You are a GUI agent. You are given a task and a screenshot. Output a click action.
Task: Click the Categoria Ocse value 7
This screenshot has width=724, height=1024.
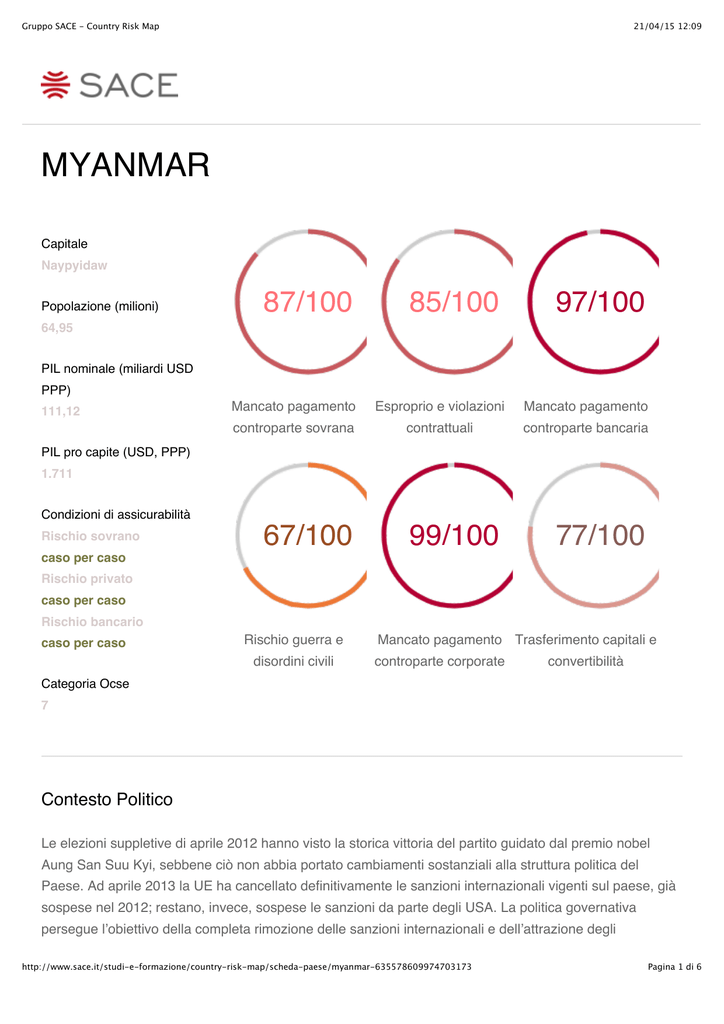point(44,705)
